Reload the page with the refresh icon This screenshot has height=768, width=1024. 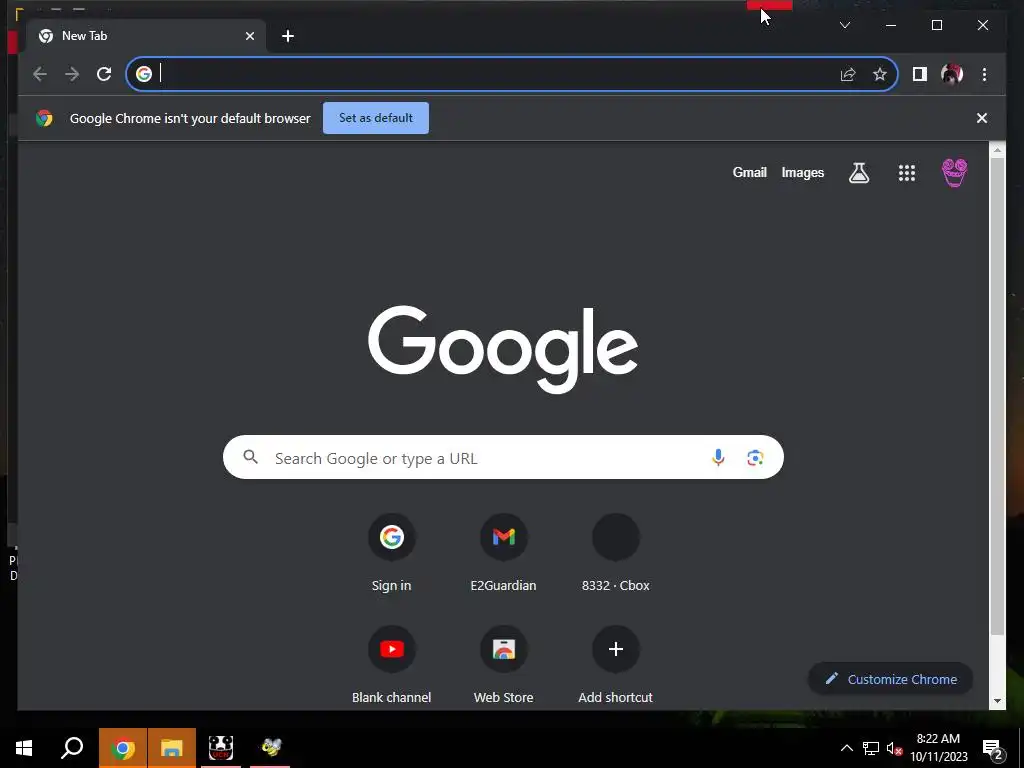104,74
